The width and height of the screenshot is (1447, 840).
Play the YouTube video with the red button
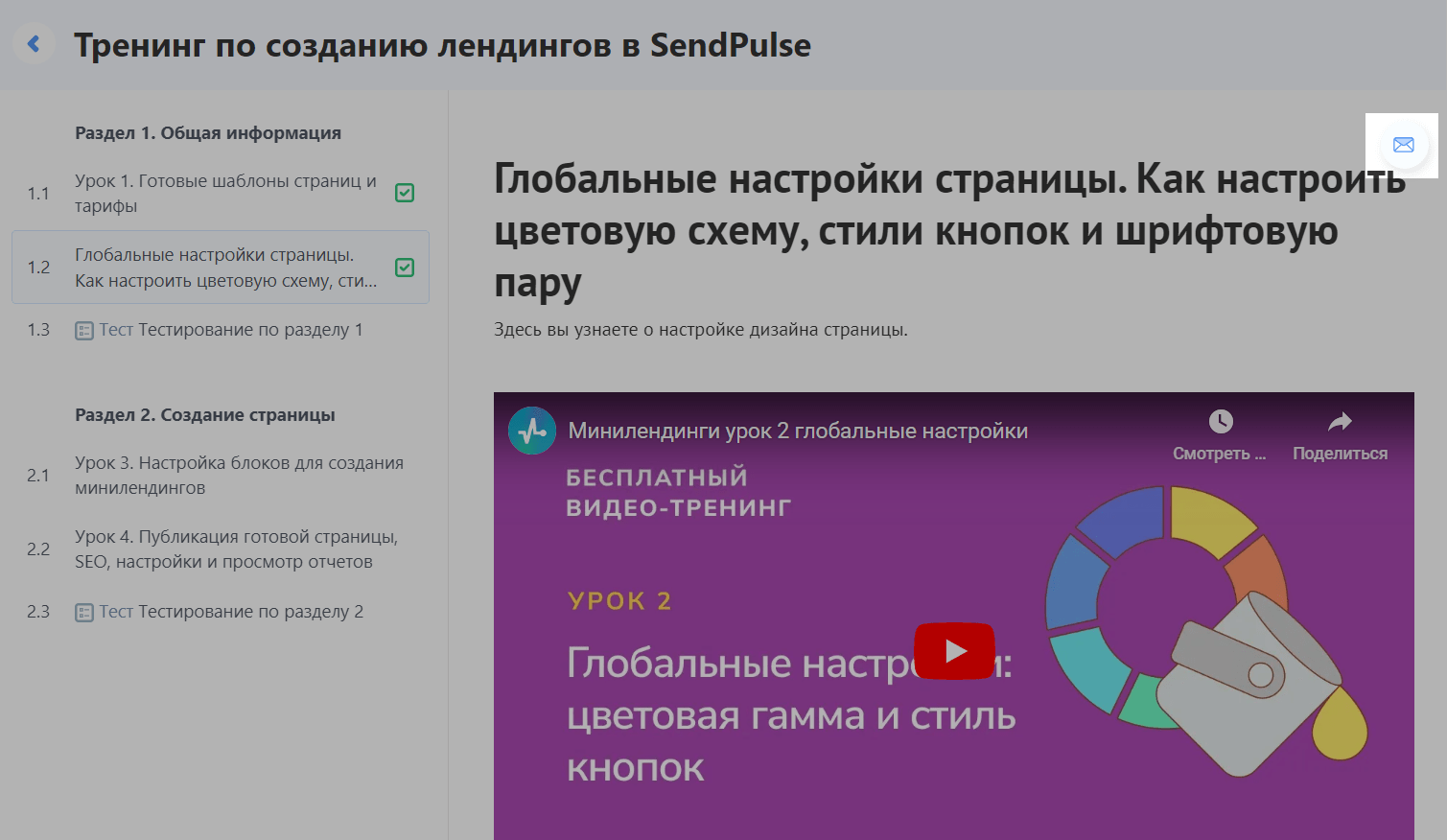pos(954,651)
